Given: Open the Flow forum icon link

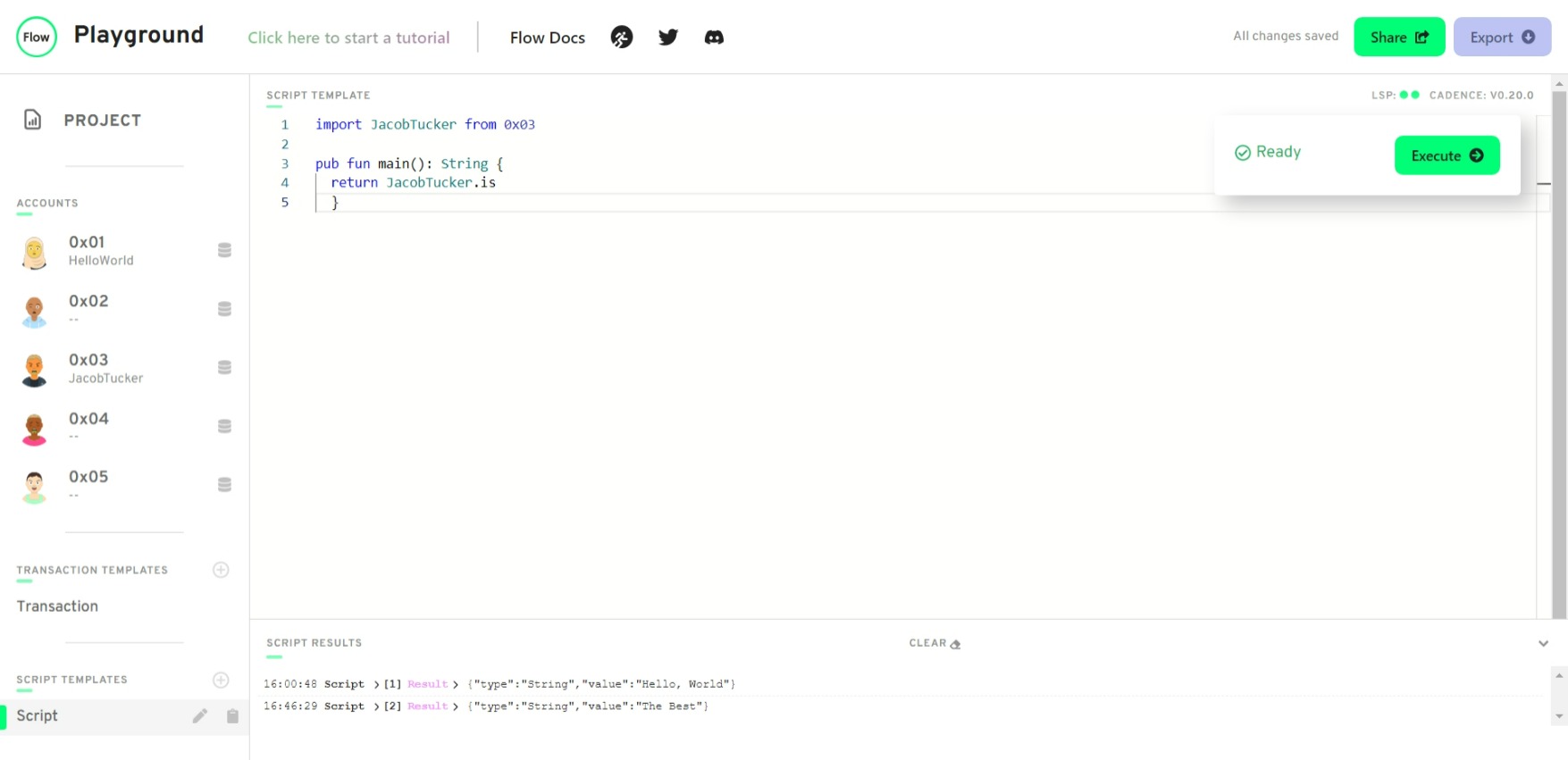Looking at the screenshot, I should 622,37.
